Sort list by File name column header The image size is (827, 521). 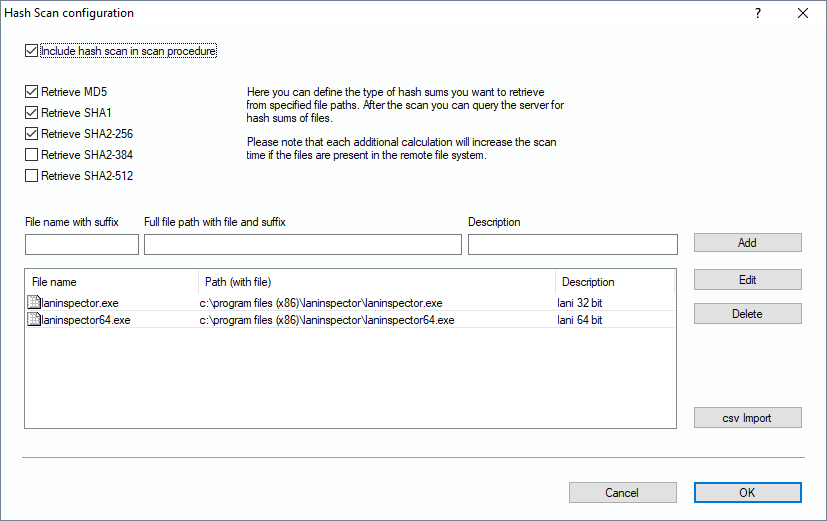pyautogui.click(x=110, y=282)
